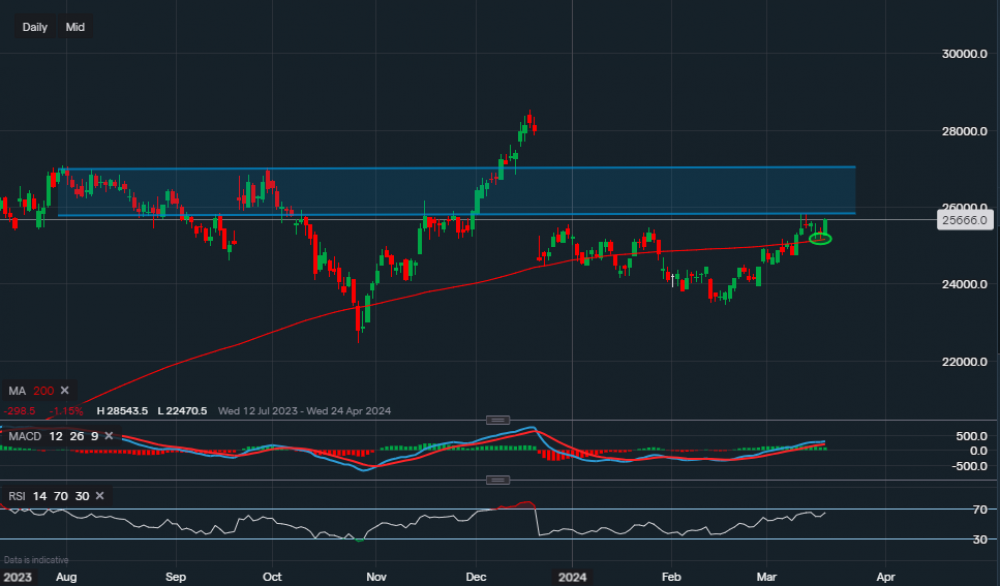Click the 2023 year label on time axis
Screen dimensions: 1000x586
pyautogui.click(x=18, y=577)
